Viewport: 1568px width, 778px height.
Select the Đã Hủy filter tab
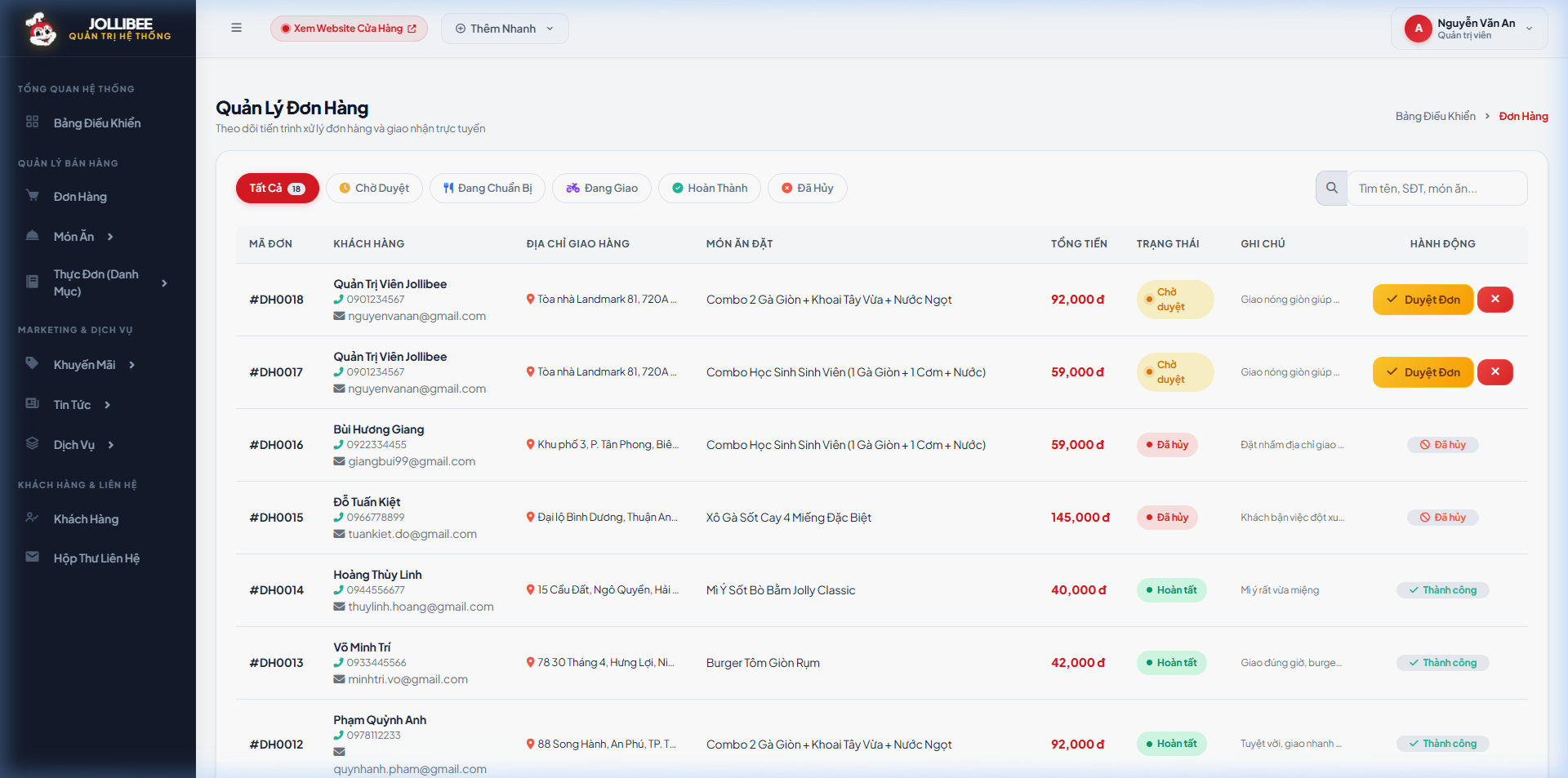tap(808, 189)
